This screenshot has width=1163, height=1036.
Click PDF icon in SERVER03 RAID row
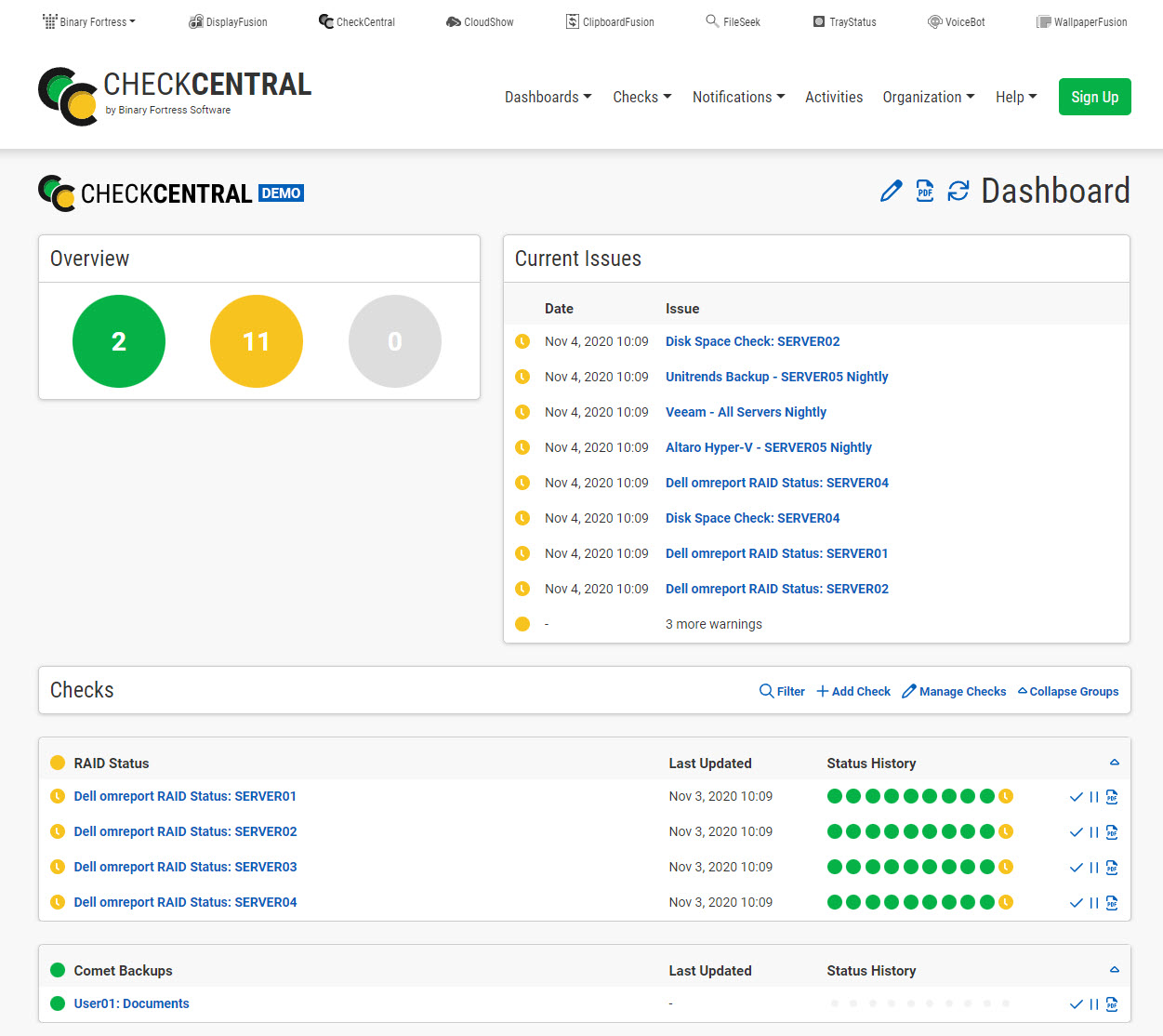click(x=1112, y=868)
